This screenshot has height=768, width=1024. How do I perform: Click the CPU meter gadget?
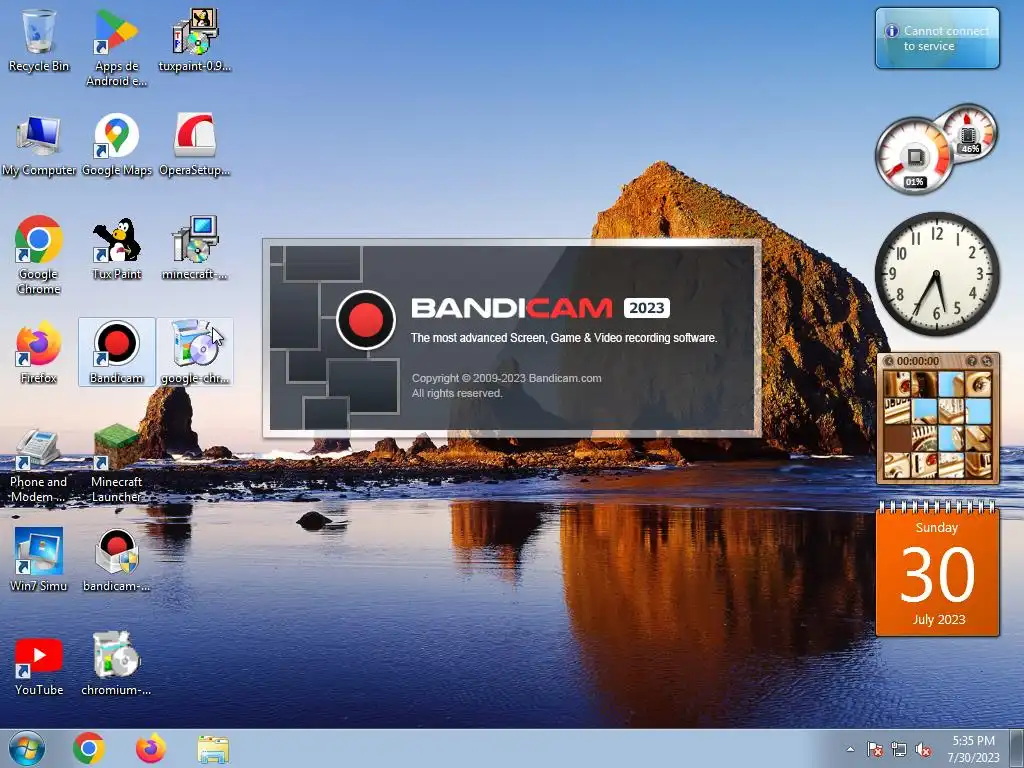coord(914,156)
